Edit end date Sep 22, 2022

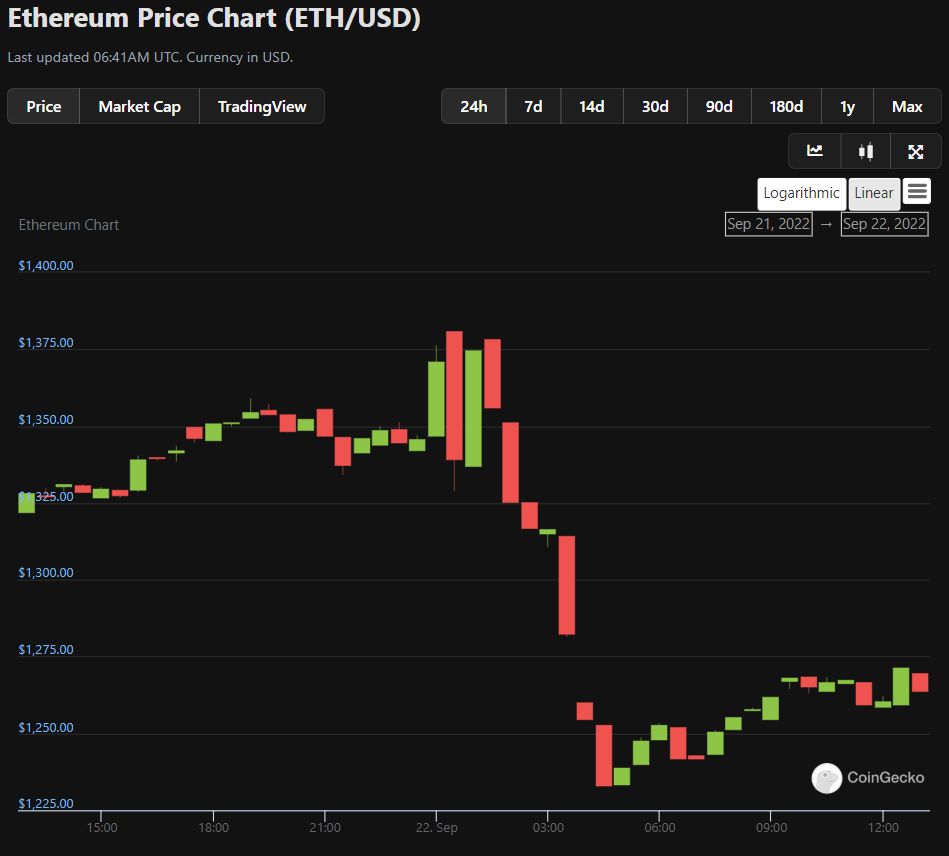[x=884, y=224]
